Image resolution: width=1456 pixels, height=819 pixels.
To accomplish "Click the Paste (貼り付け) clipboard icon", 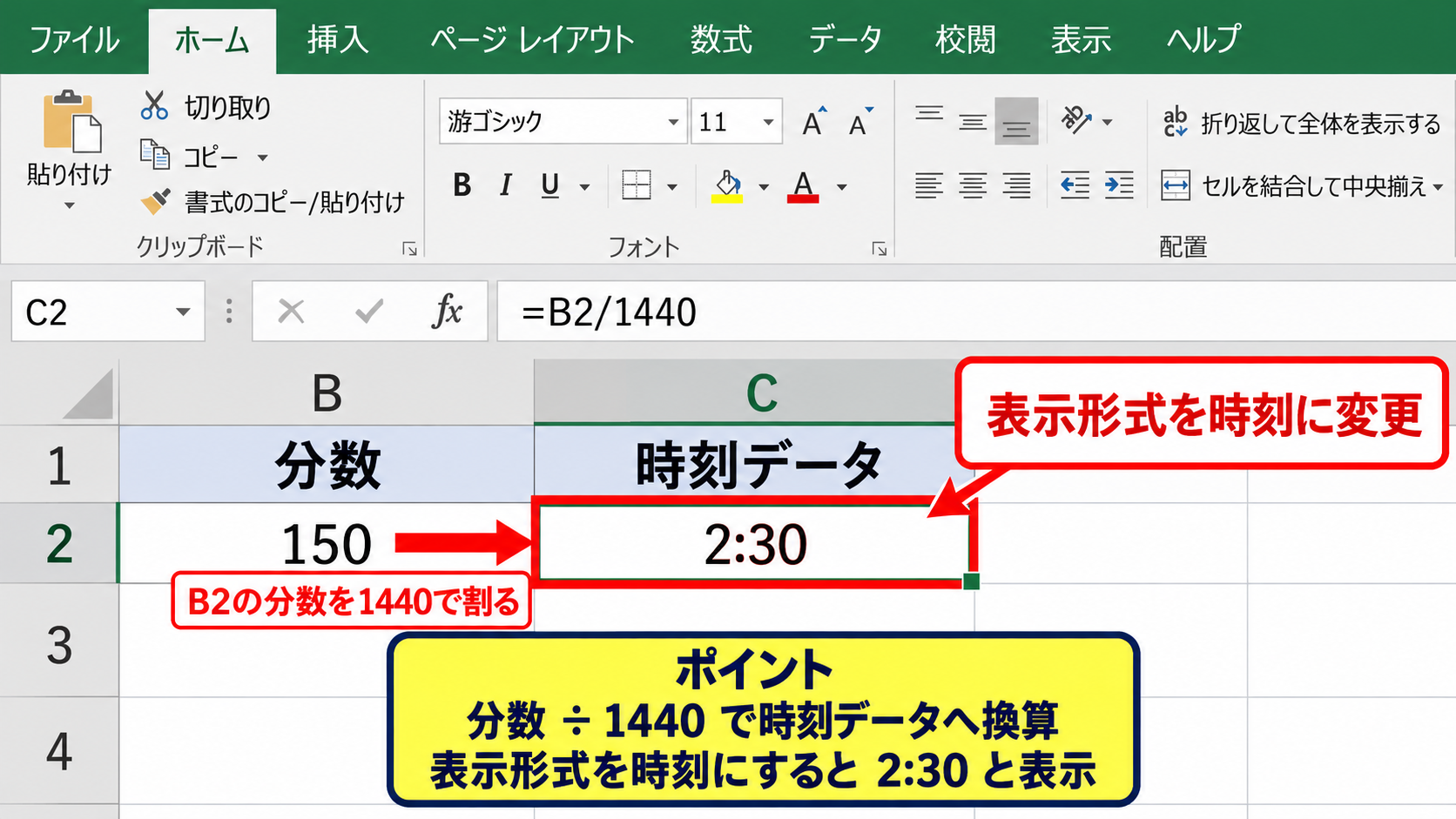I will [x=71, y=121].
